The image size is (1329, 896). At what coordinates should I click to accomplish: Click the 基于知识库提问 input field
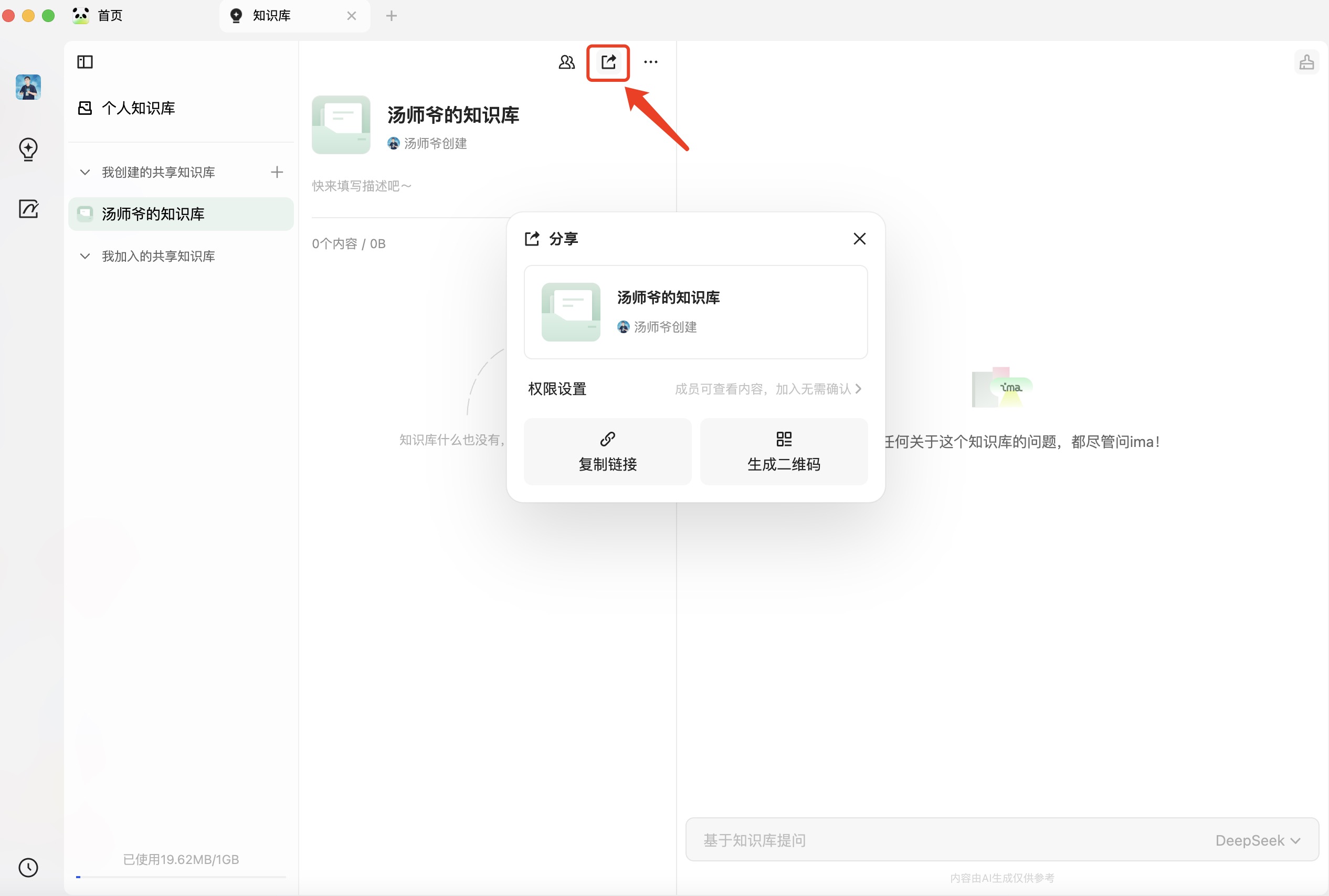(914, 840)
